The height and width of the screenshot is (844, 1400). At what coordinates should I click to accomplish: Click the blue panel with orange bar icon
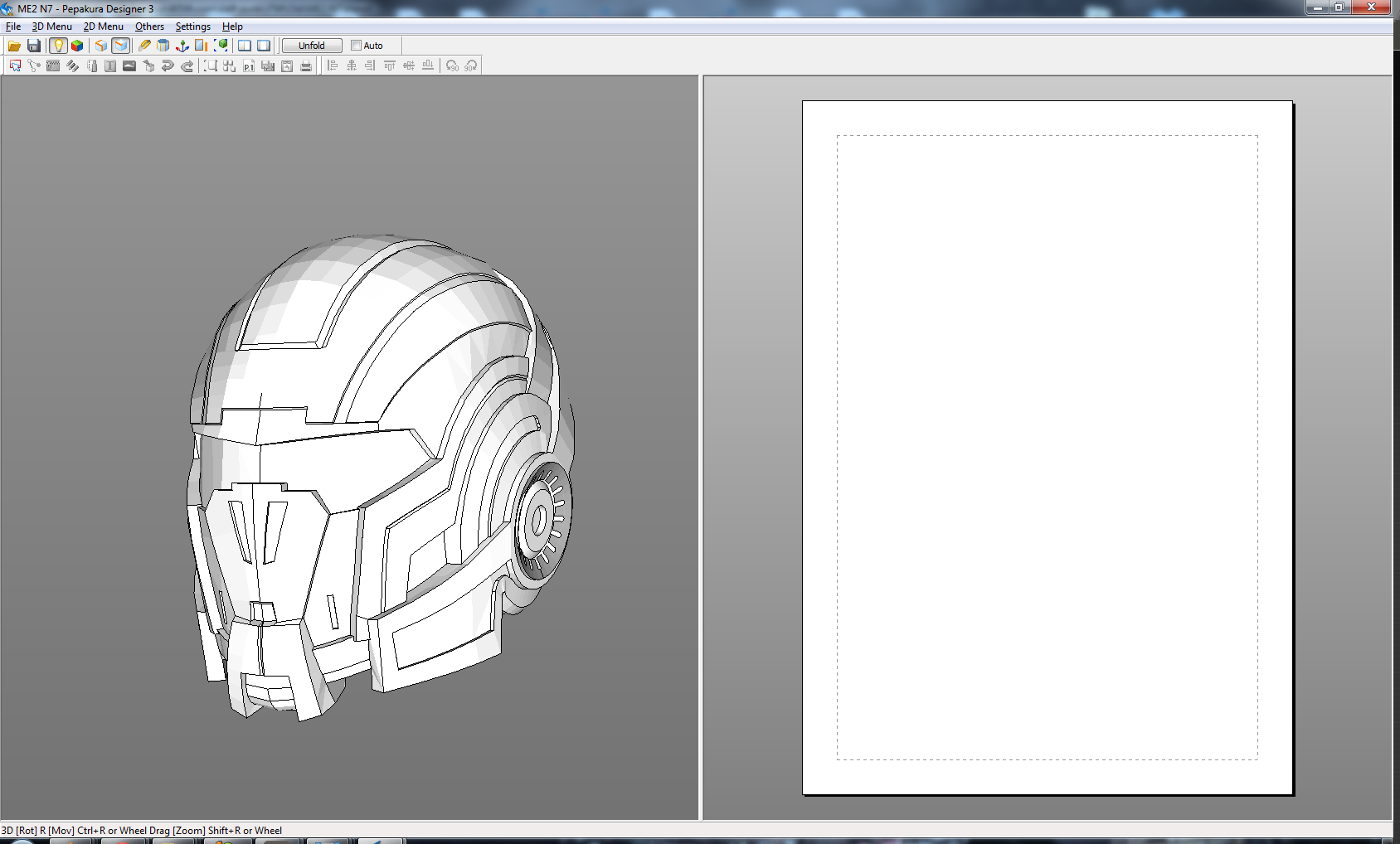click(202, 46)
